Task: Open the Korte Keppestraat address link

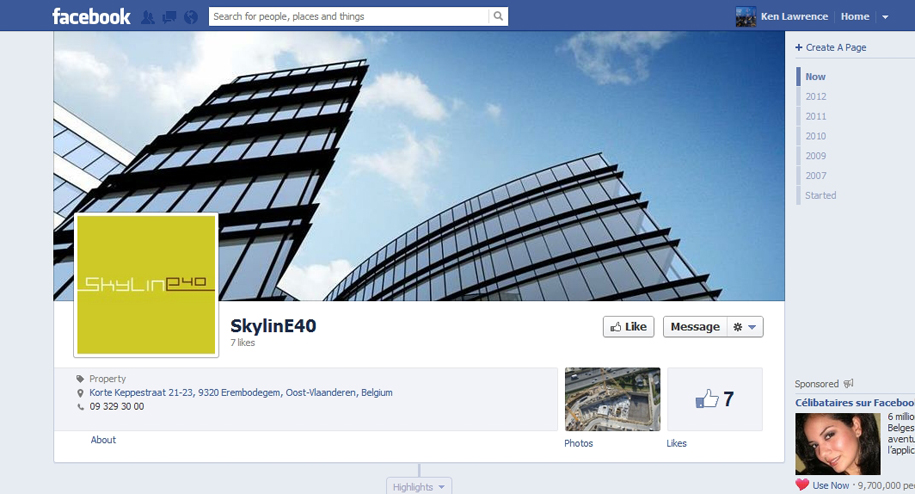Action: pos(240,393)
